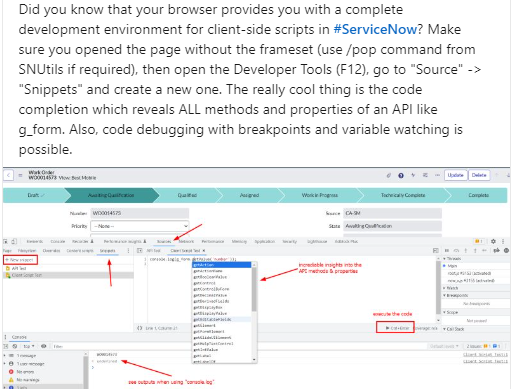The image size is (519, 389).
Task: Open the Priority dropdown
Action: tap(140, 226)
